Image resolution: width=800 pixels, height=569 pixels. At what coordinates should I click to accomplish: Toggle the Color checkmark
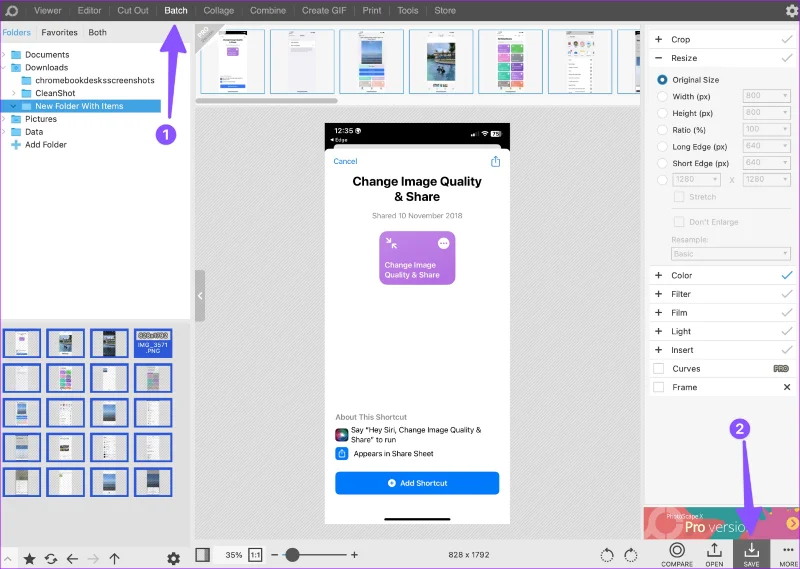click(x=787, y=276)
